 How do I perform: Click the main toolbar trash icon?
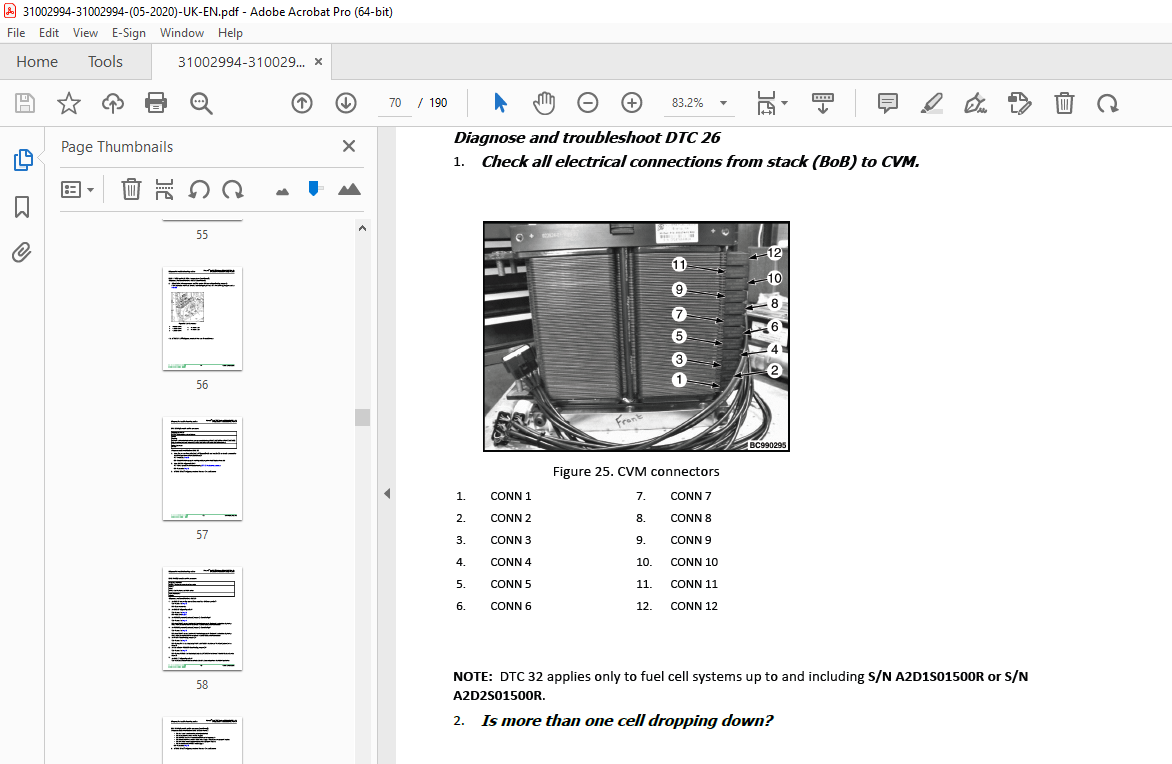(x=1064, y=103)
